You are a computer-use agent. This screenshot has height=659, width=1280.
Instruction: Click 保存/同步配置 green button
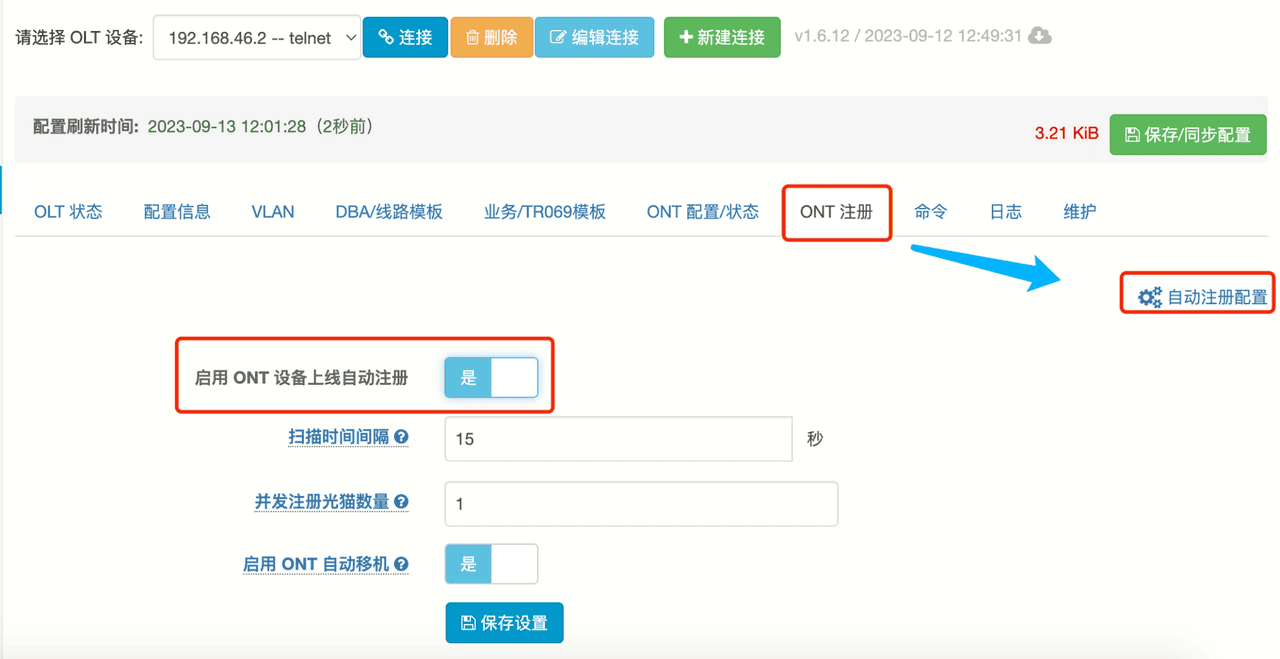(x=1187, y=134)
